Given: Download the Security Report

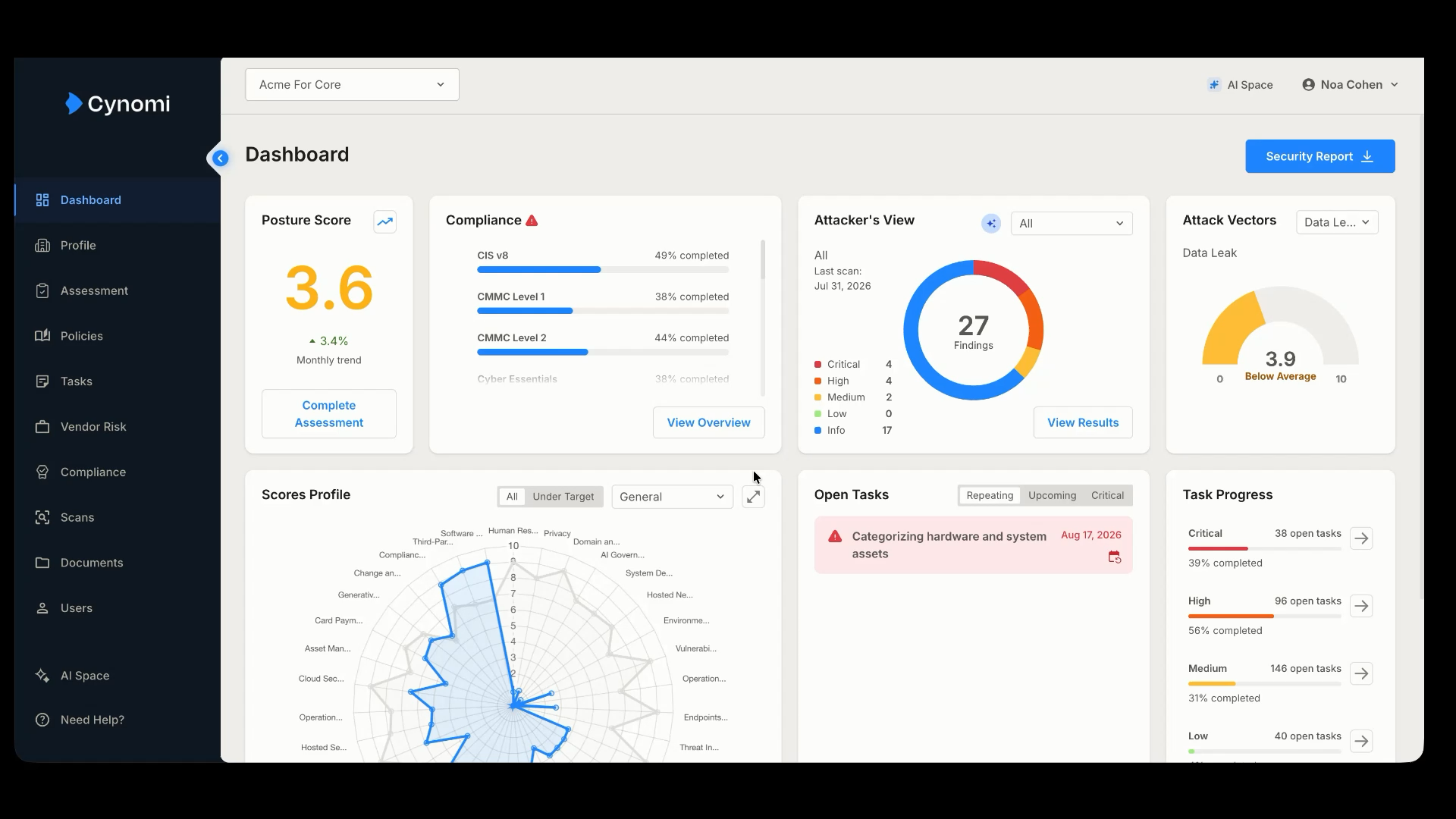Looking at the screenshot, I should point(1319,156).
